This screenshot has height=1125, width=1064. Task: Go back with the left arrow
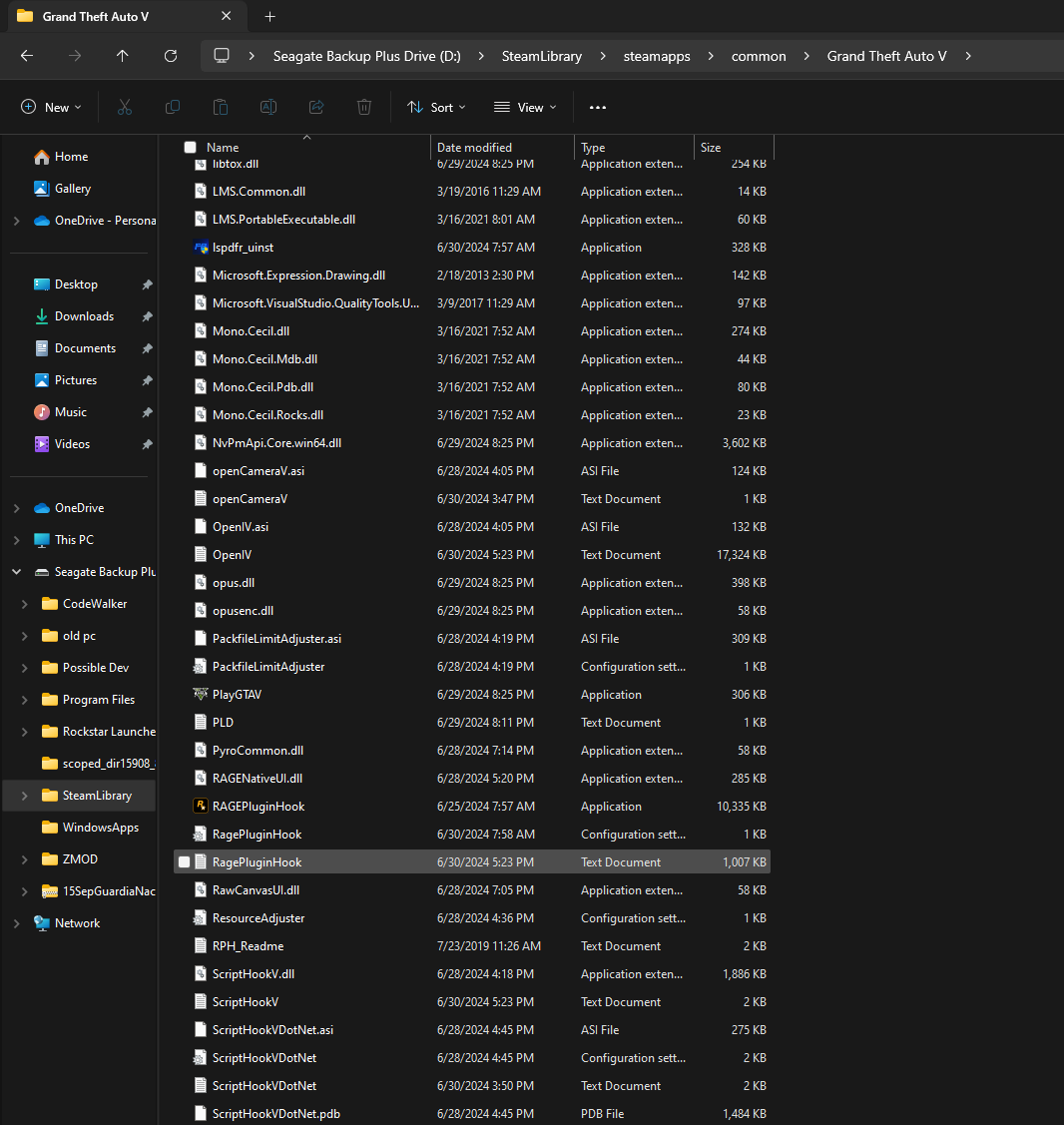(x=27, y=56)
